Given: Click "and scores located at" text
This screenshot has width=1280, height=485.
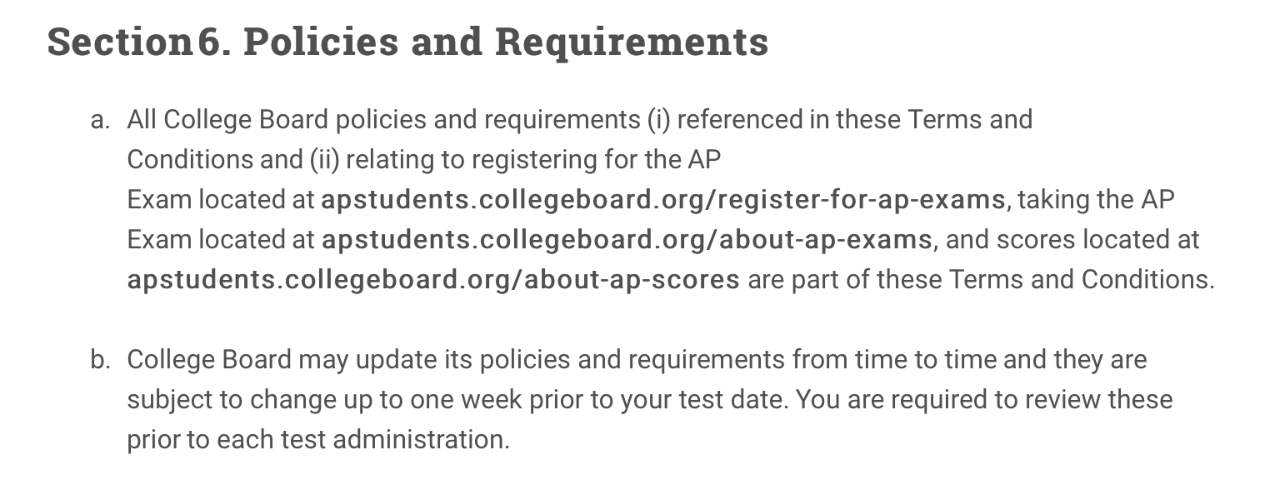Looking at the screenshot, I should [x=1072, y=240].
